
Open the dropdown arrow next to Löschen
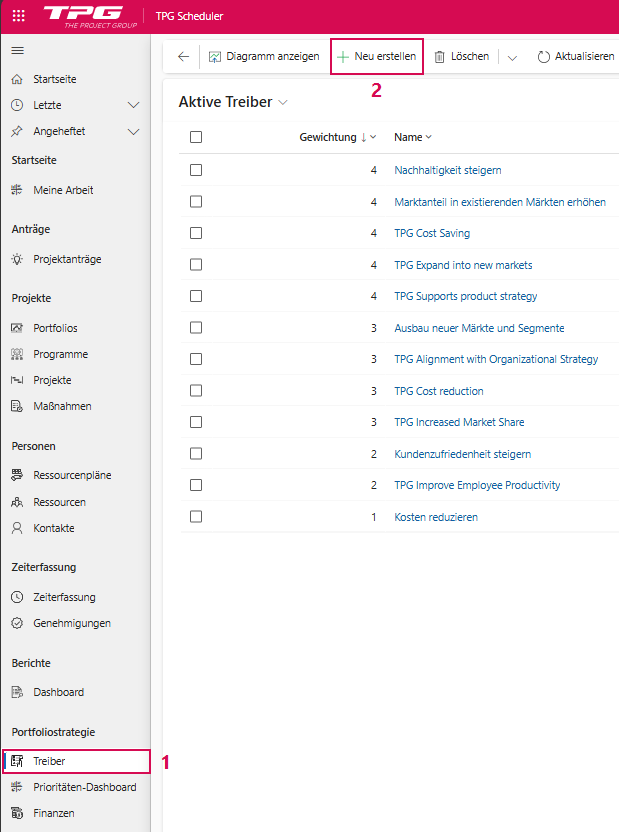click(x=512, y=57)
